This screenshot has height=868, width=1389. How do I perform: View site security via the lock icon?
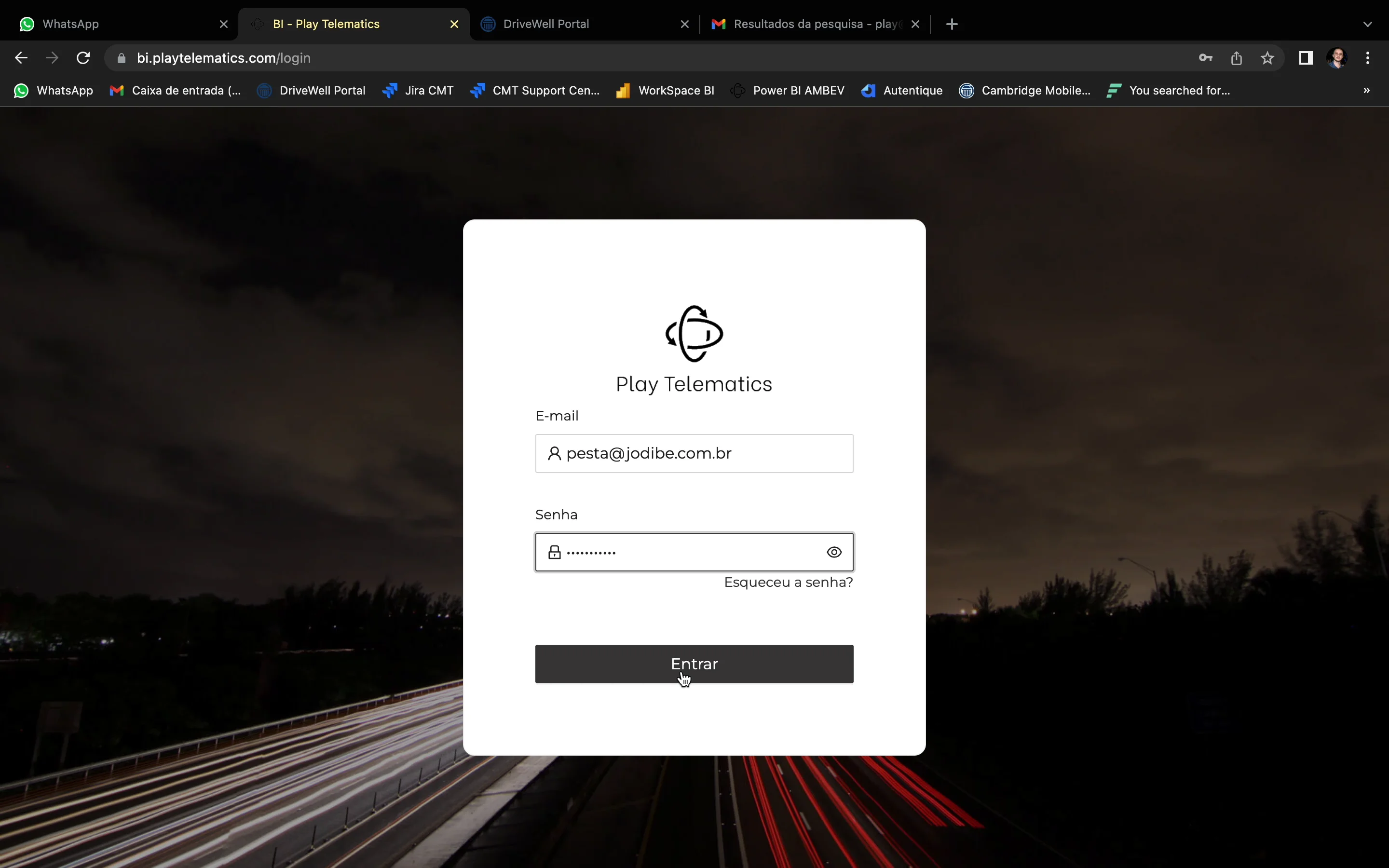[x=121, y=57]
